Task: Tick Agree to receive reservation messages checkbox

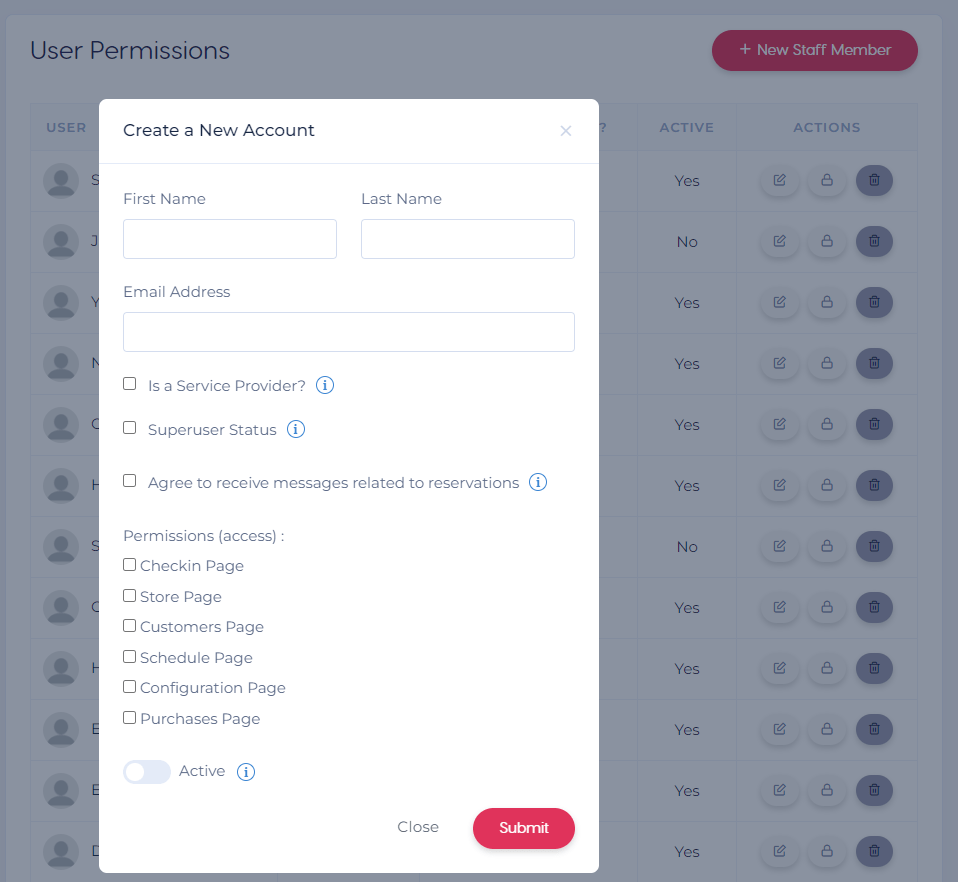Action: pyautogui.click(x=130, y=481)
